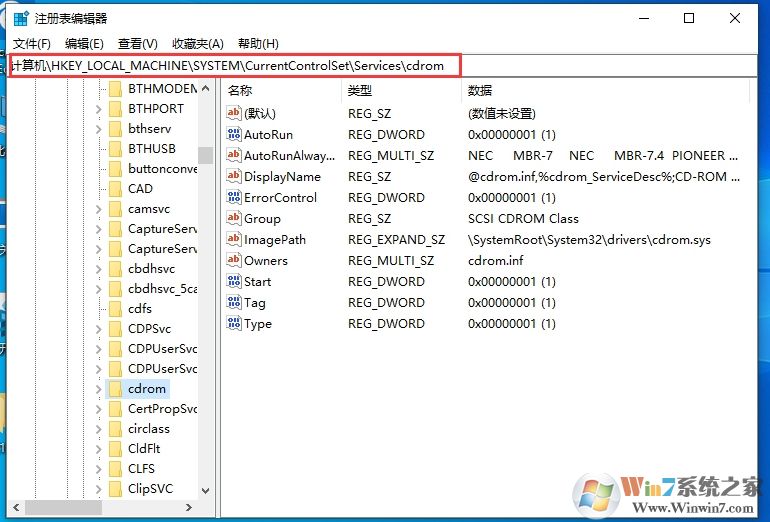Open the 文件(F) menu
770x522 pixels.
point(32,44)
